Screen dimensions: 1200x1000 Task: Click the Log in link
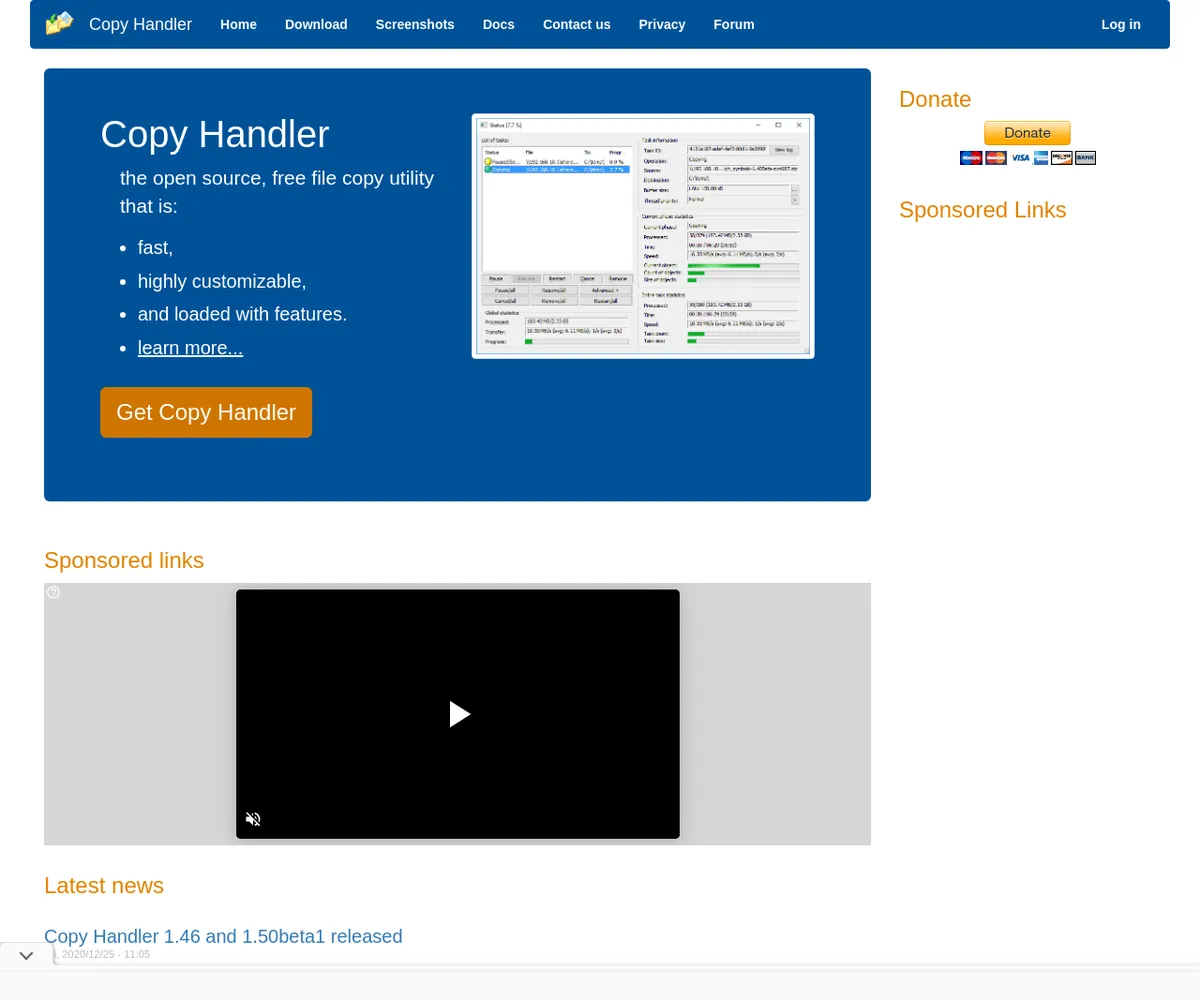[1120, 24]
